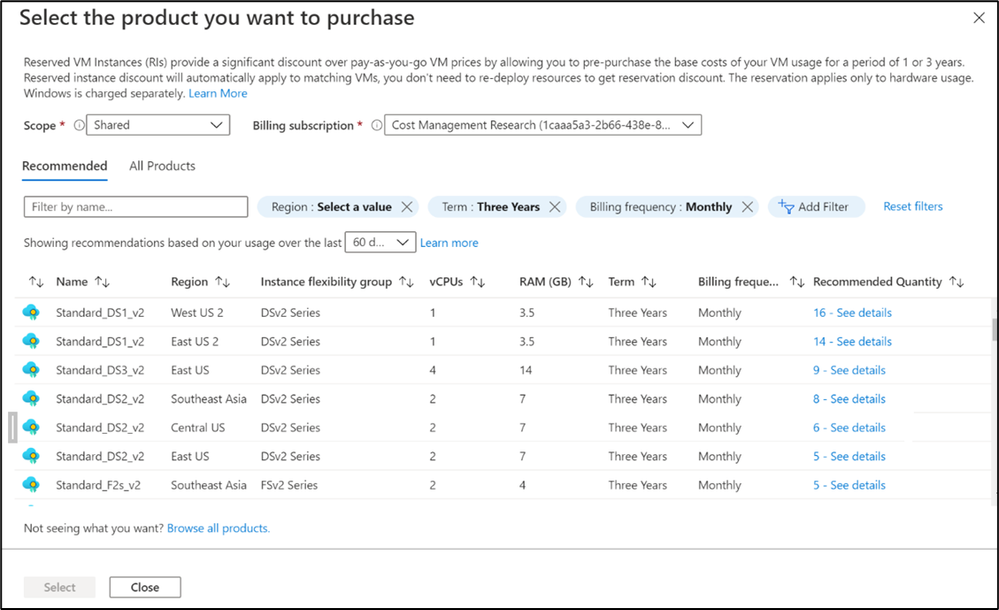Remove the Term Three Years filter
Viewport: 999px width, 610px height.
click(x=555, y=207)
